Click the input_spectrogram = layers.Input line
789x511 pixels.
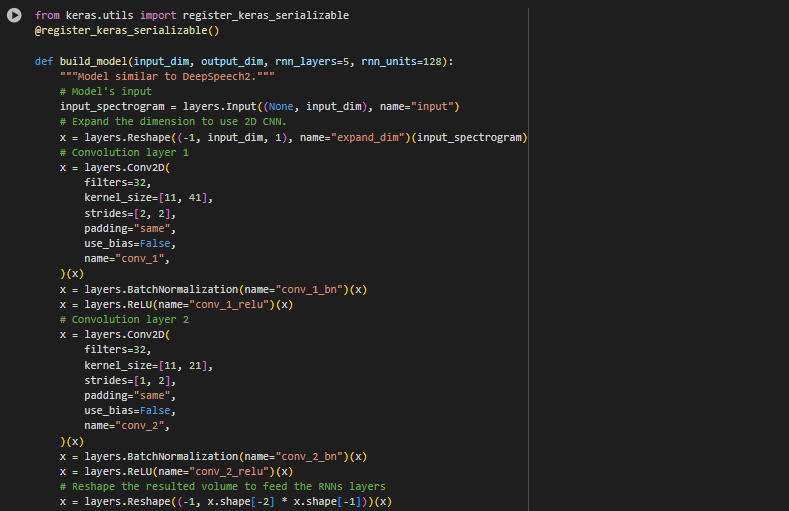(x=260, y=107)
